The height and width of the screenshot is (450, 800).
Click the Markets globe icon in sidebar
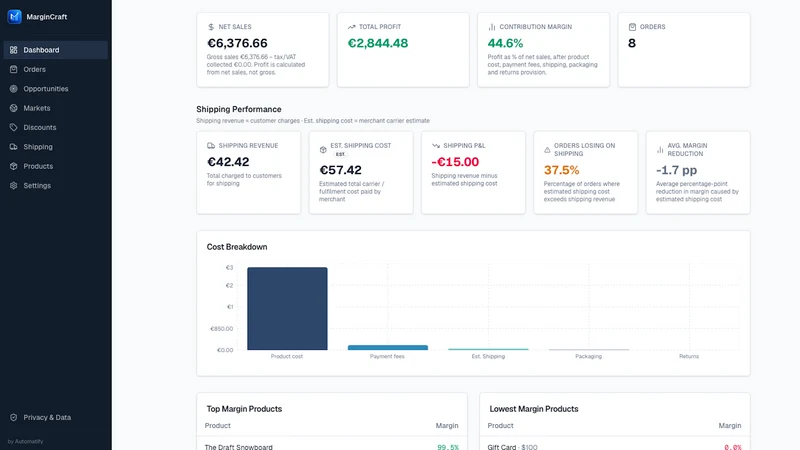tap(14, 108)
